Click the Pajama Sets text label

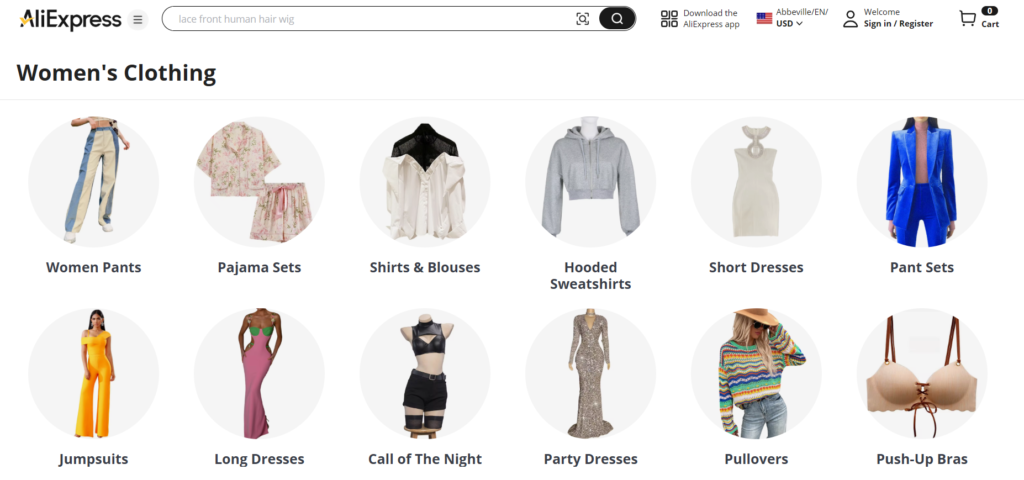pos(259,268)
